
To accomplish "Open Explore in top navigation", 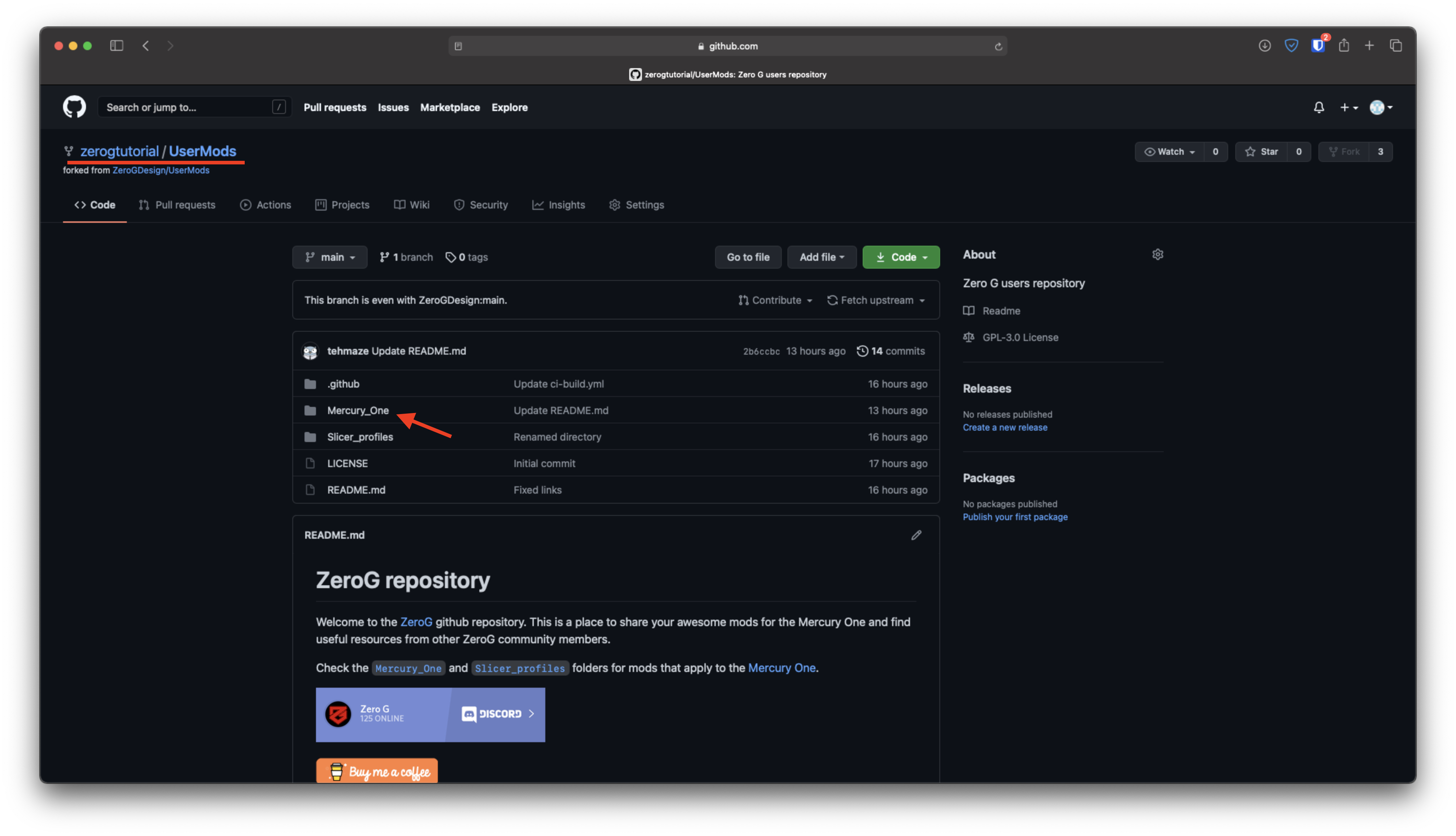I will tap(509, 107).
